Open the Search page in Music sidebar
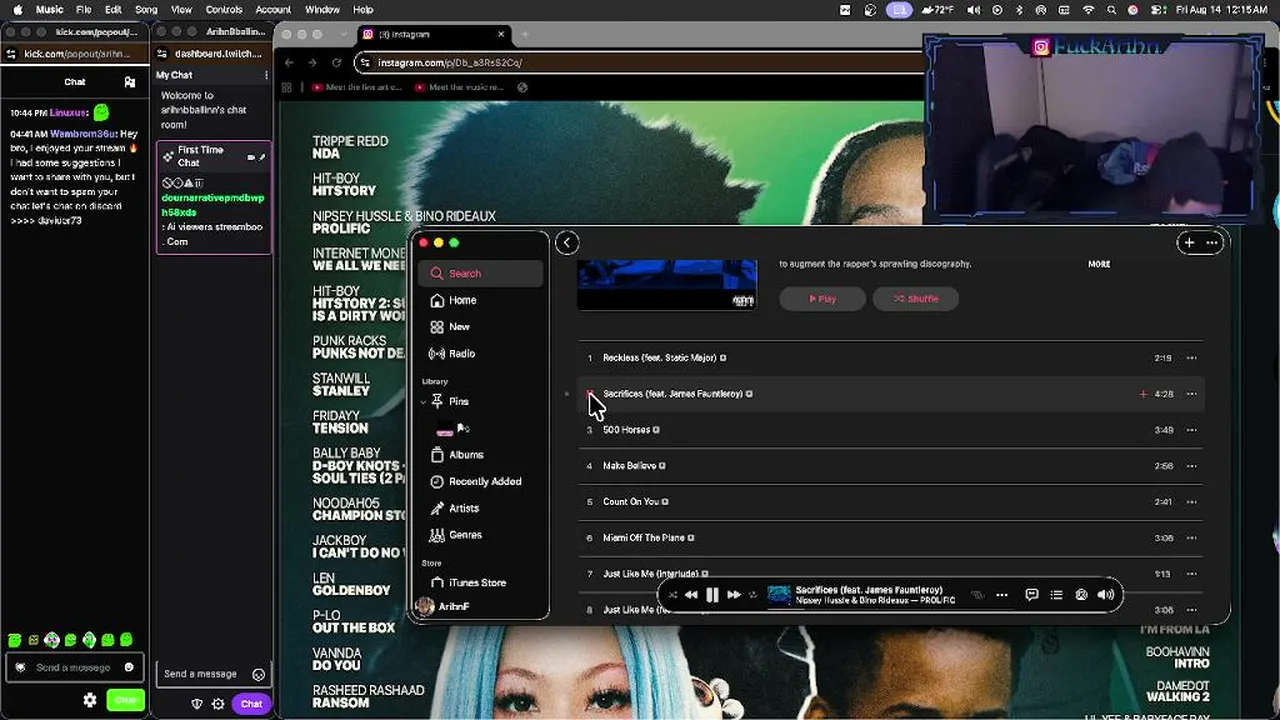 pos(481,273)
